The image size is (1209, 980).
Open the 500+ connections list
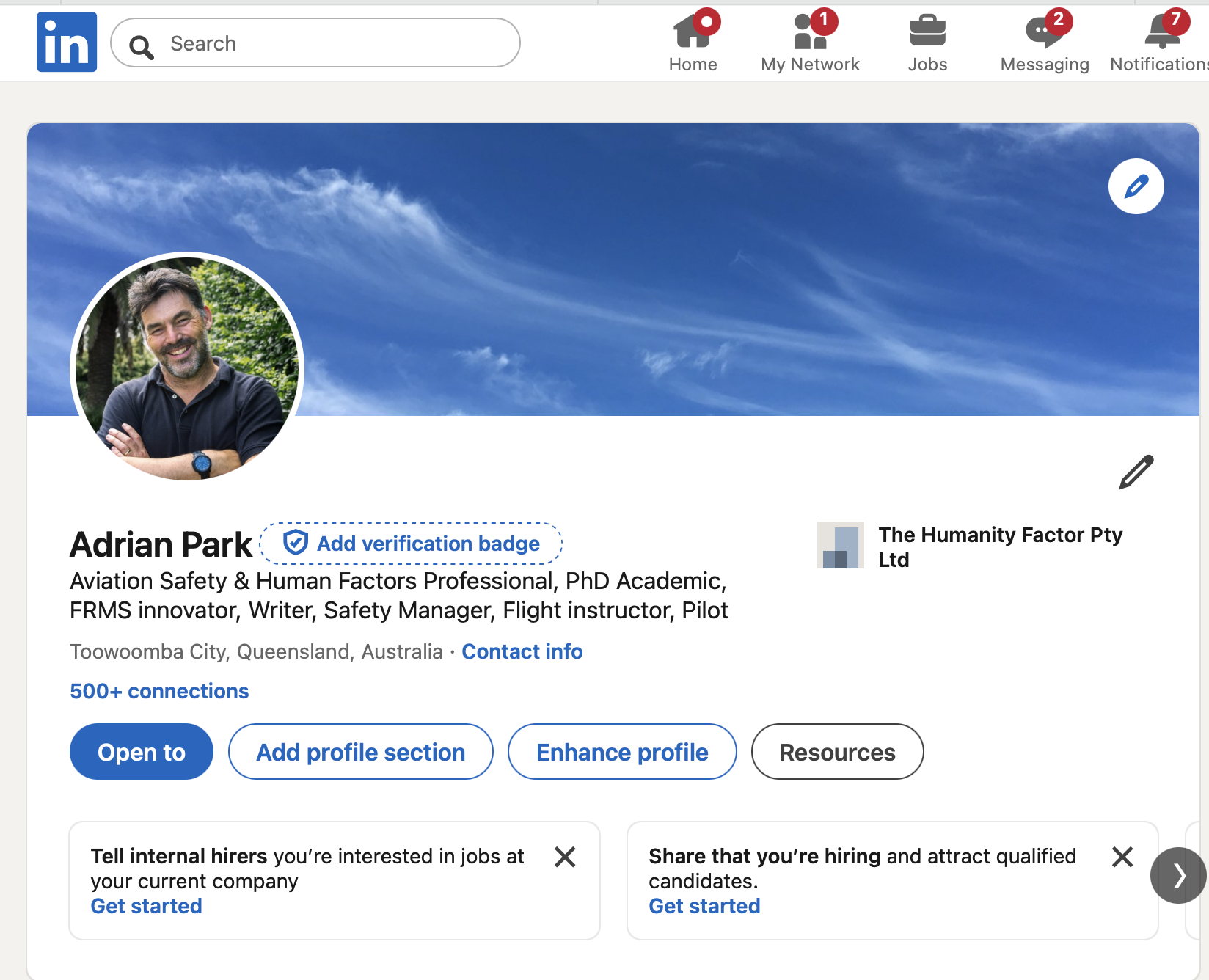tap(158, 690)
